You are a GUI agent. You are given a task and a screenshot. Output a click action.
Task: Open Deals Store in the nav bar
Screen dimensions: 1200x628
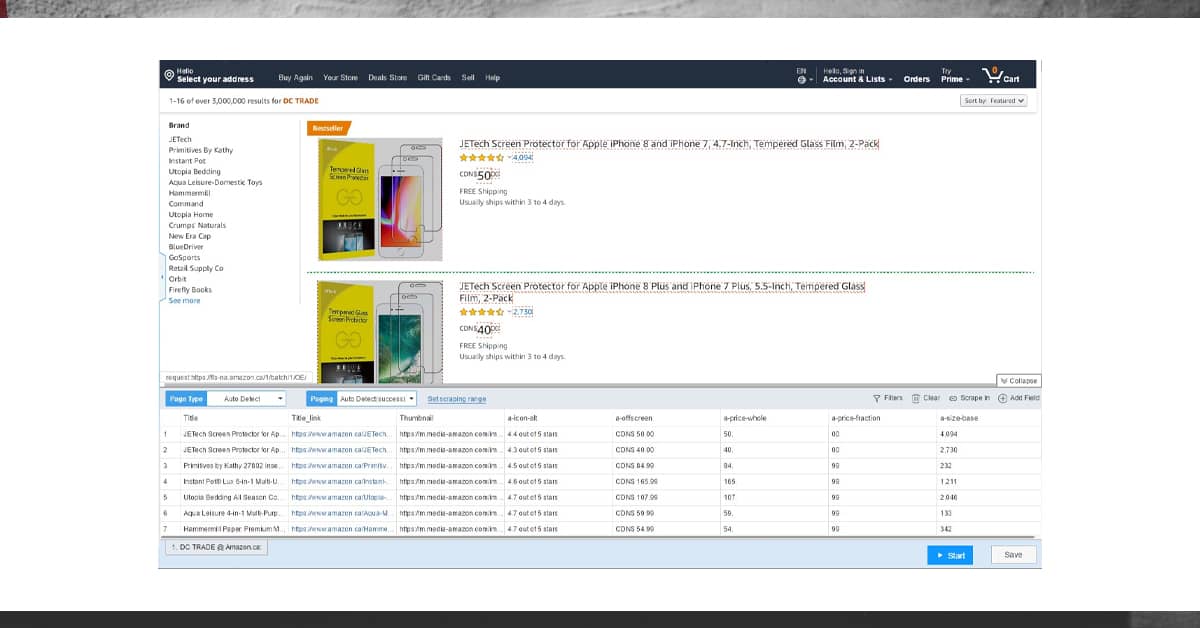pyautogui.click(x=387, y=78)
